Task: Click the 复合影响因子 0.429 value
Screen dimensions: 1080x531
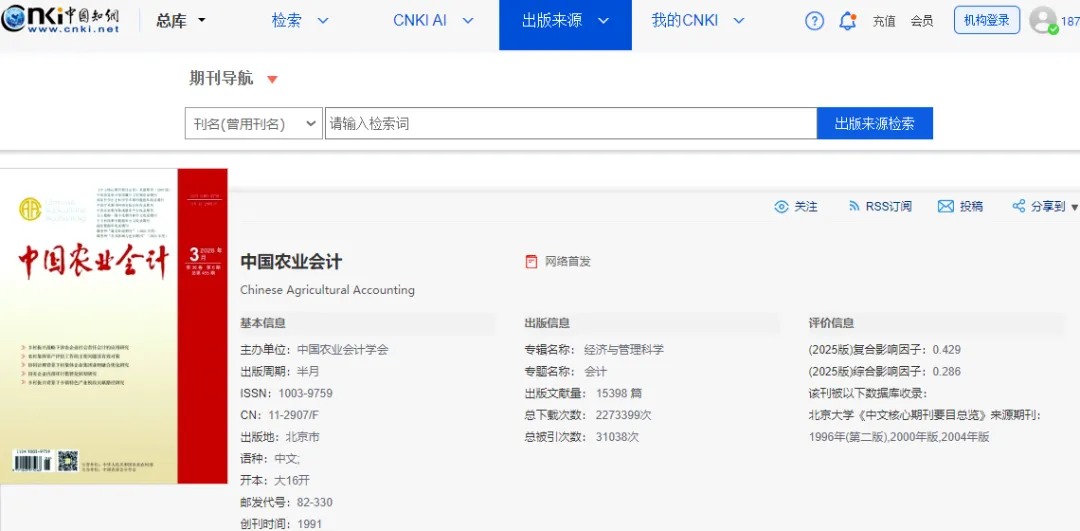Action: (947, 350)
